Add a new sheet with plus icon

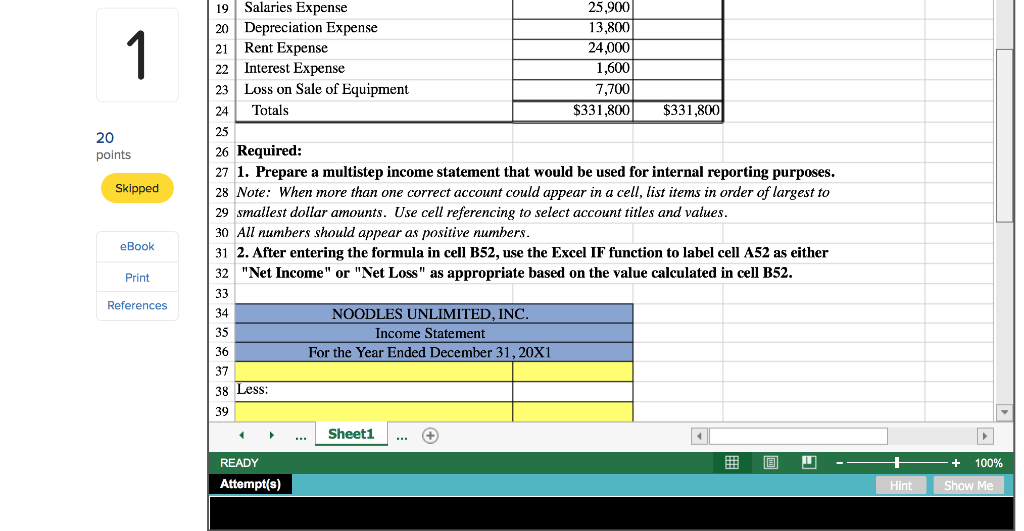point(430,436)
